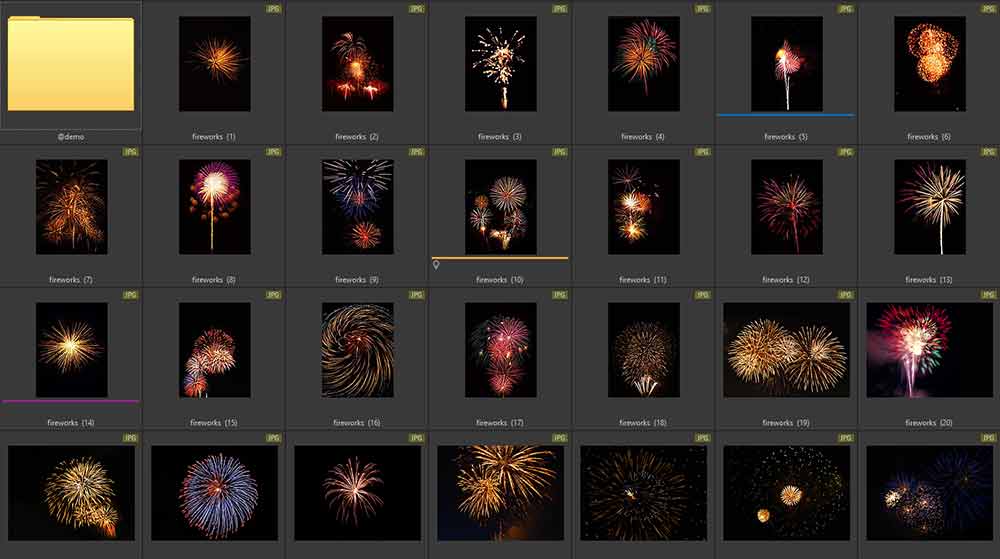Click the JPG badge of fireworks (19)
Viewport: 1000px width, 559px height.
[845, 294]
